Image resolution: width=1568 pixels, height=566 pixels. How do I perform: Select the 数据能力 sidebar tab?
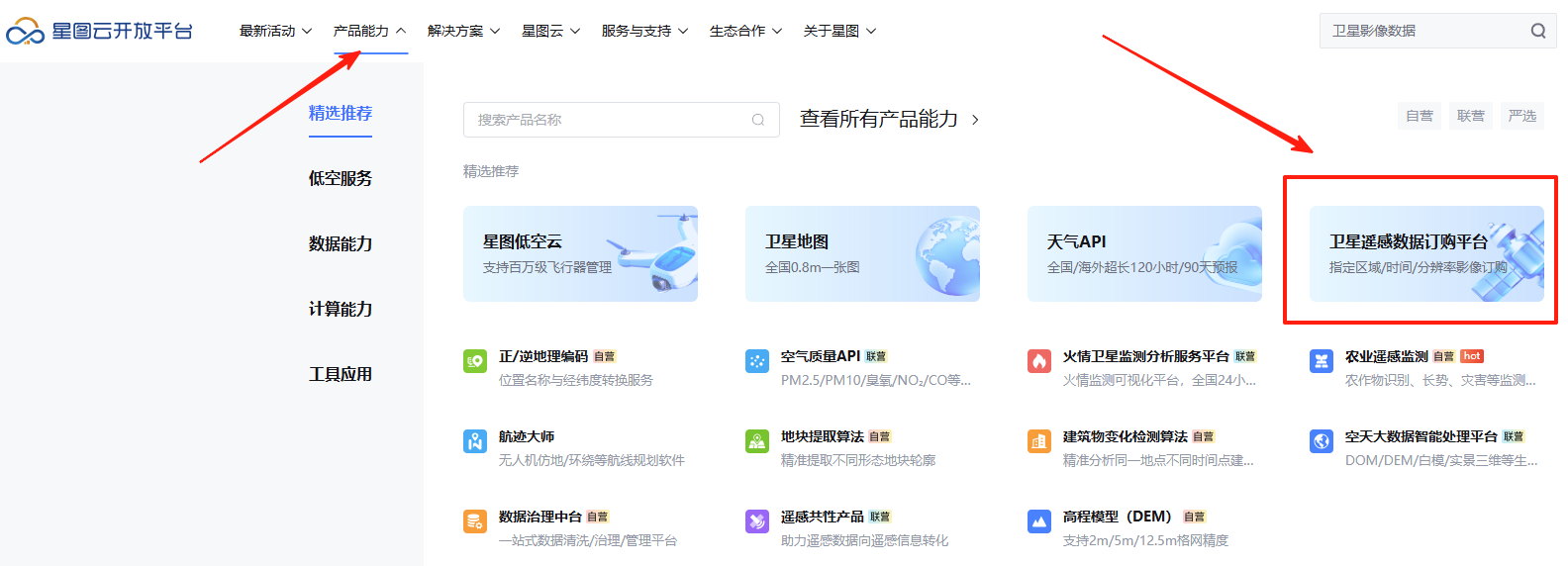341,243
